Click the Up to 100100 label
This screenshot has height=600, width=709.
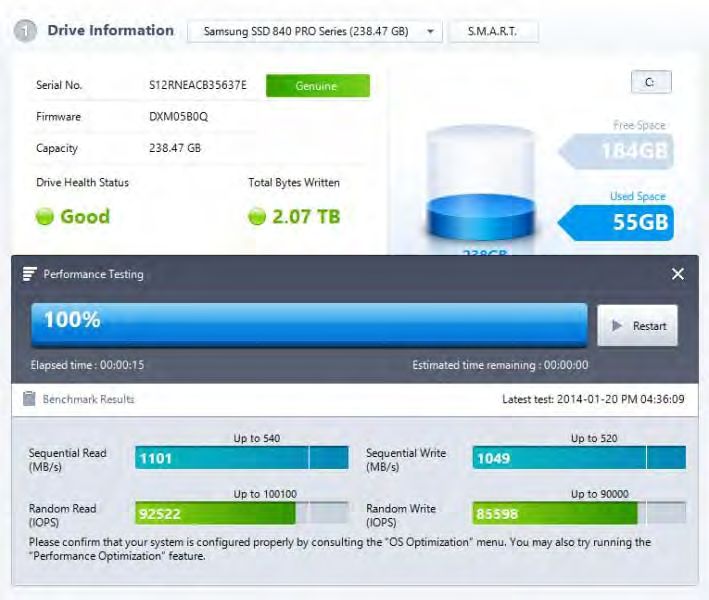[x=265, y=494]
